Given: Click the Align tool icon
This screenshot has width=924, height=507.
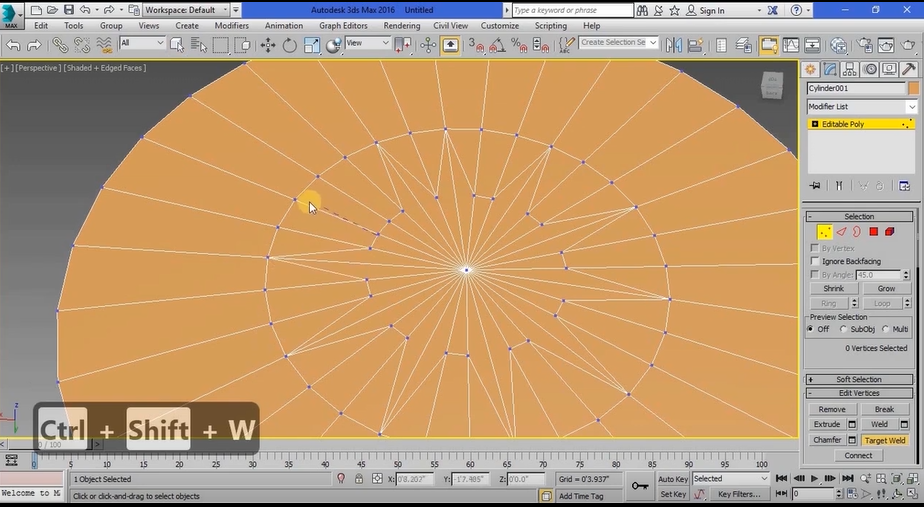Looking at the screenshot, I should 695,45.
